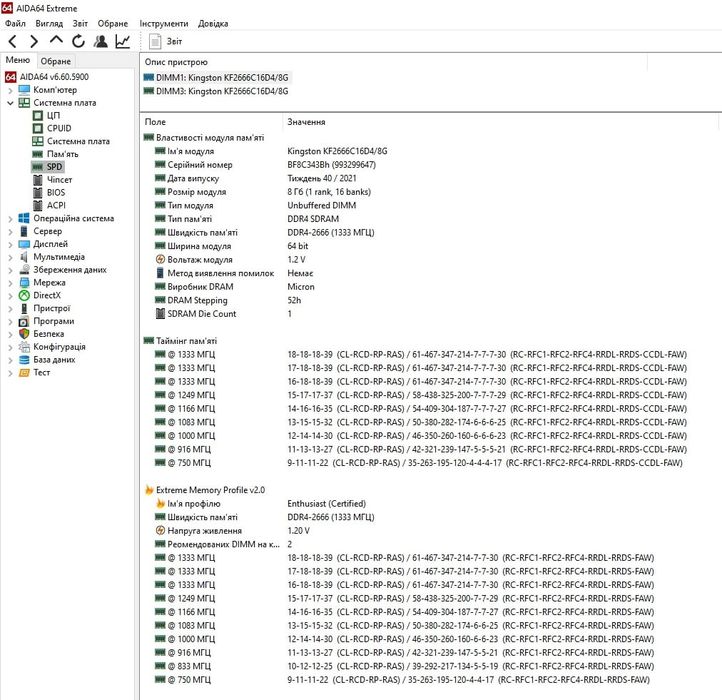722x700 pixels.
Task: Click the Тест icon in tree
Action: pos(24,373)
